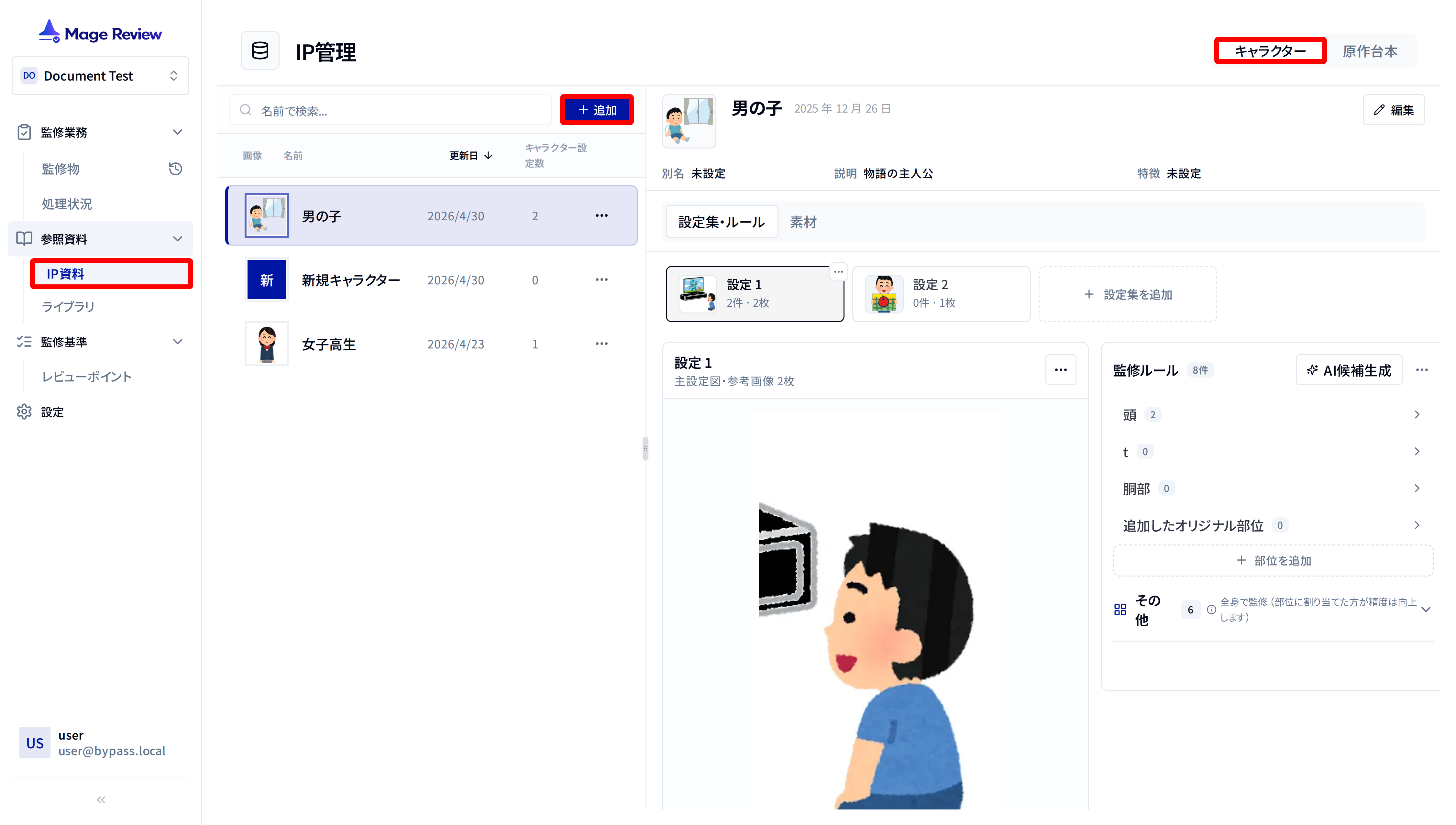
Task: Open the 設定 1 card's more menu
Action: click(838, 272)
